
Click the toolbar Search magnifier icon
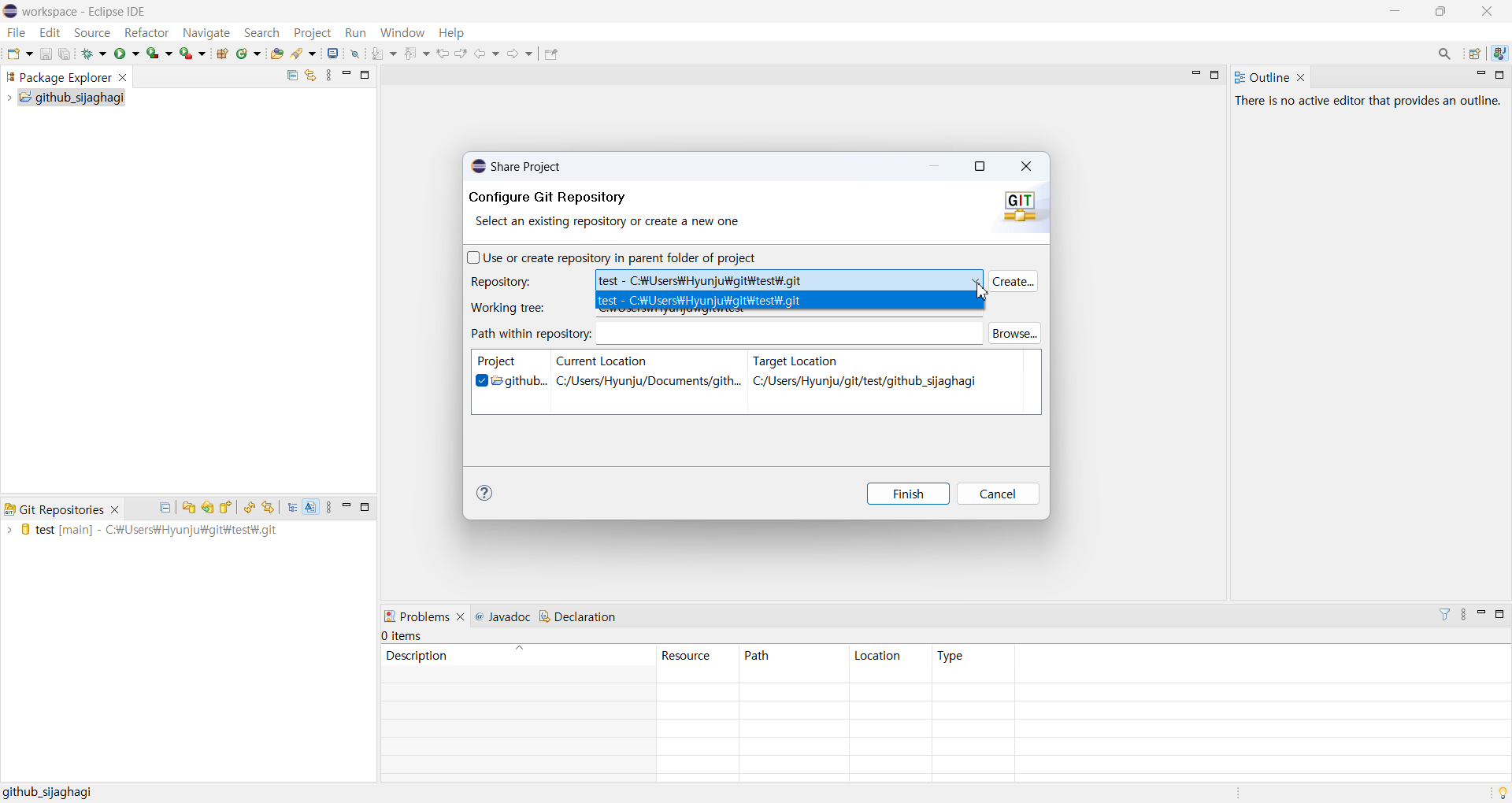coord(1445,54)
